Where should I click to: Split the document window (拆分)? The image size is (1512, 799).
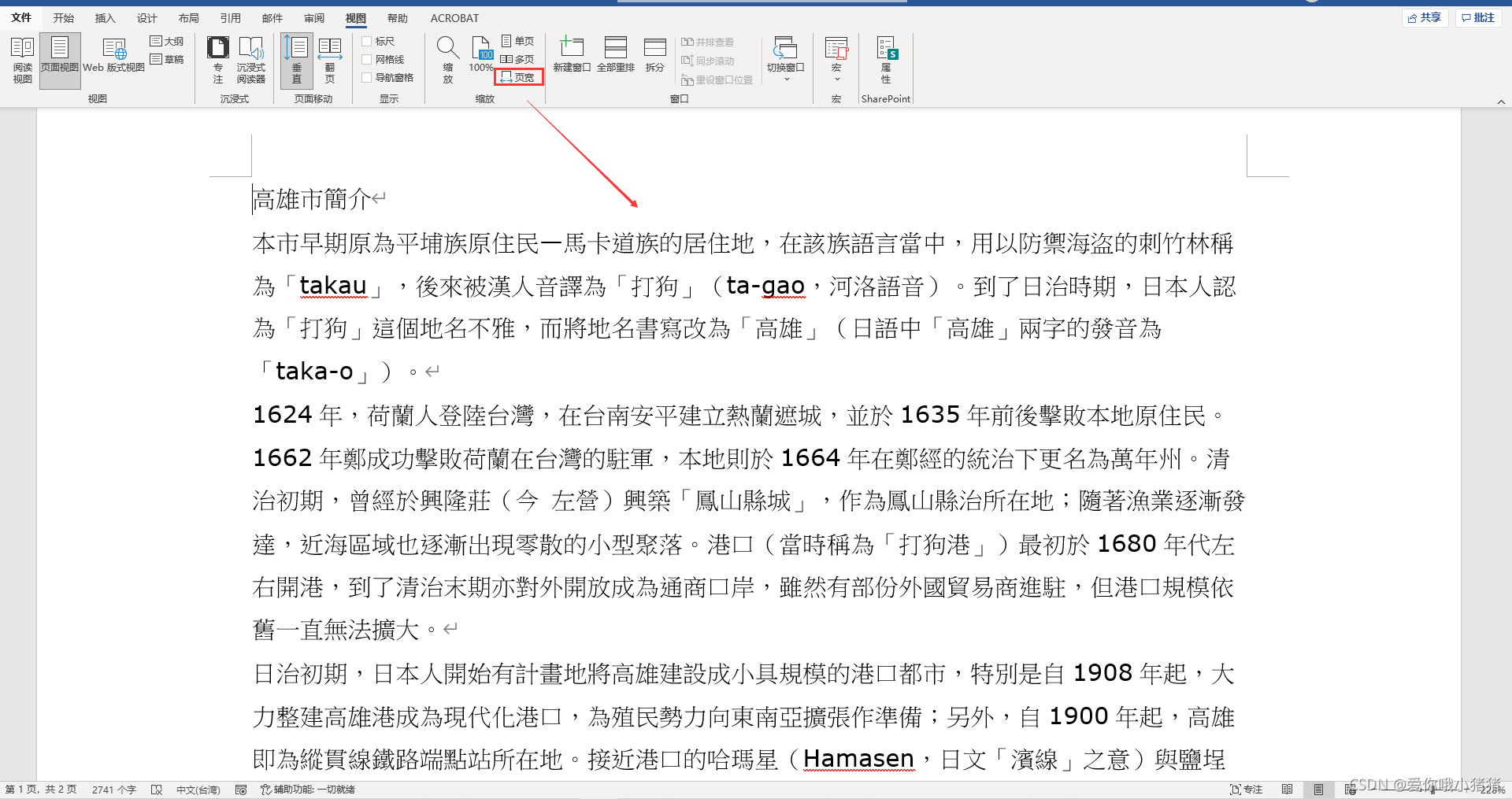tap(655, 56)
